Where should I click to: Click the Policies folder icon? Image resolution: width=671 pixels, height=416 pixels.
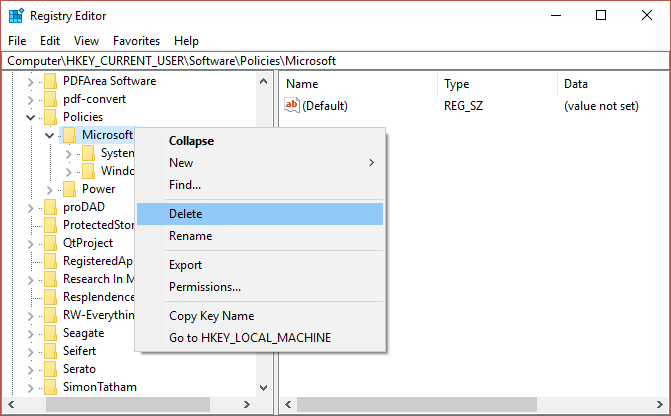[50, 117]
